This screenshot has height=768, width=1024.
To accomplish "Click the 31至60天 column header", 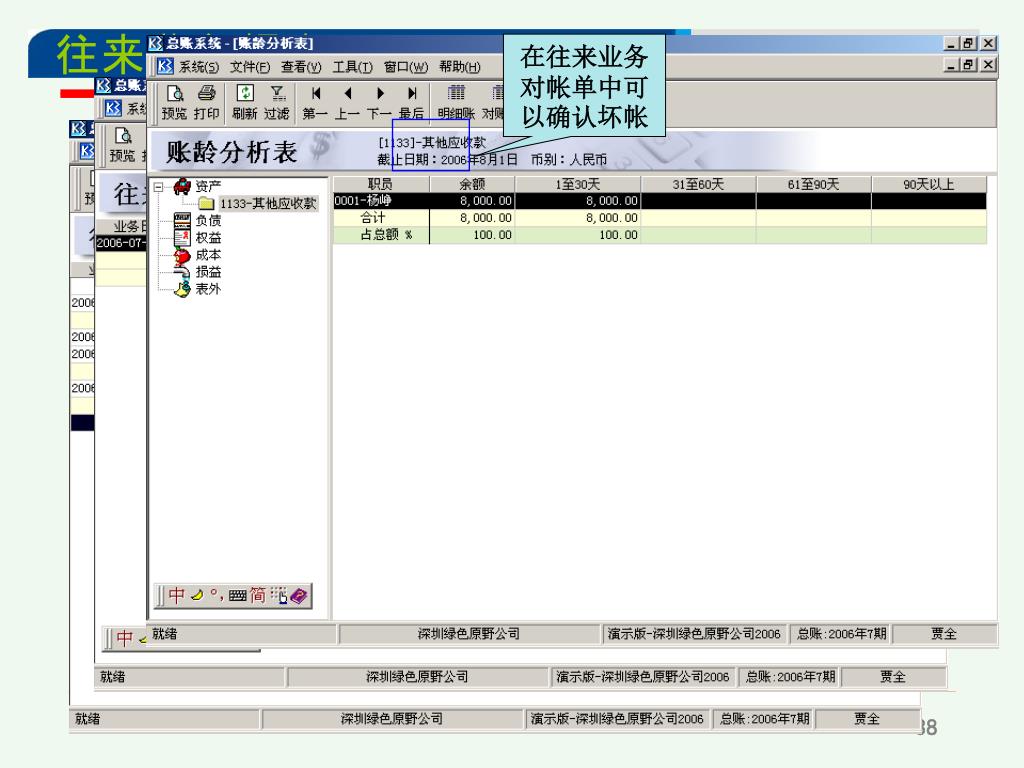I will (698, 184).
